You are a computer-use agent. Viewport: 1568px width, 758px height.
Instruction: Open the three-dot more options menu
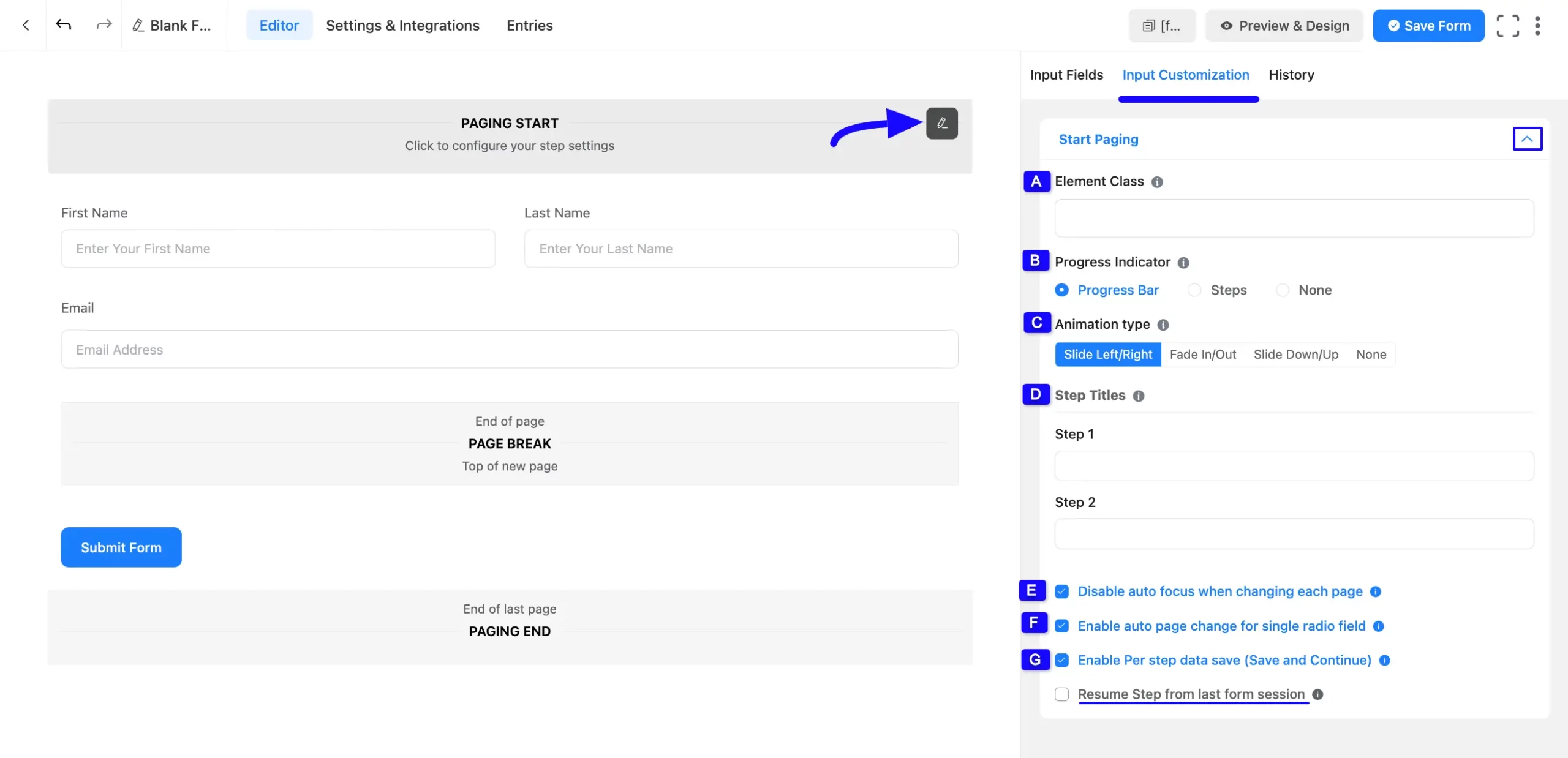1537,26
